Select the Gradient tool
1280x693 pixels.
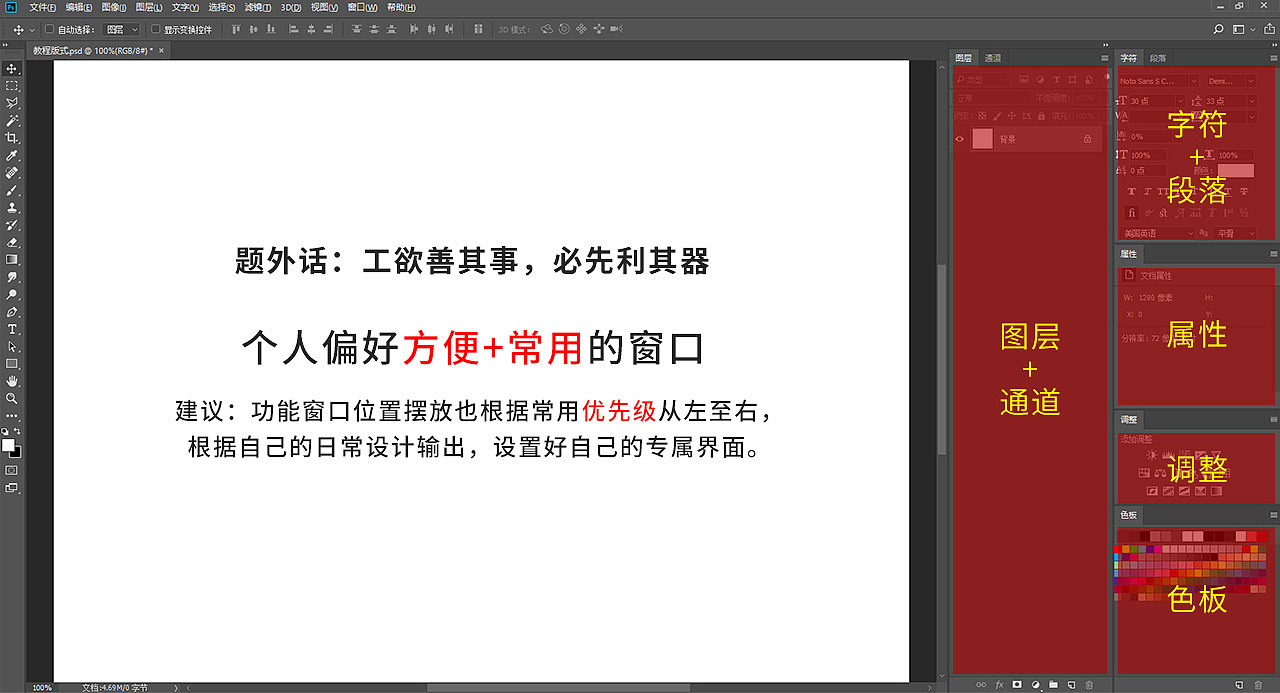pos(12,259)
